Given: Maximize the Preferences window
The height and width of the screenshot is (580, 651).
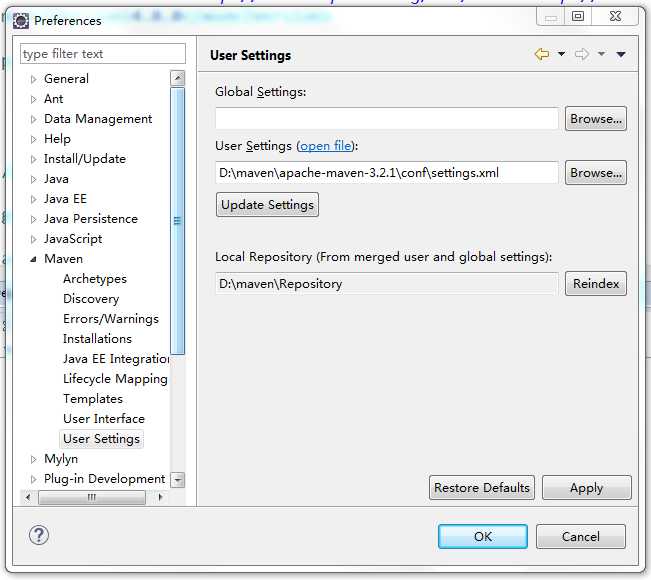Looking at the screenshot, I should [578, 17].
